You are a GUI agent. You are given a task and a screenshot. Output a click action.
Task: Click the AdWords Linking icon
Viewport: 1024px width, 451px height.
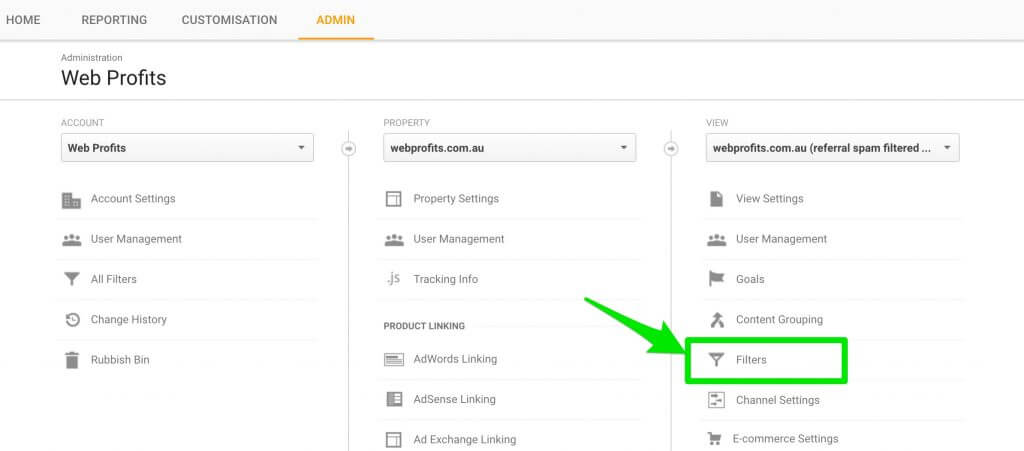pyautogui.click(x=394, y=360)
